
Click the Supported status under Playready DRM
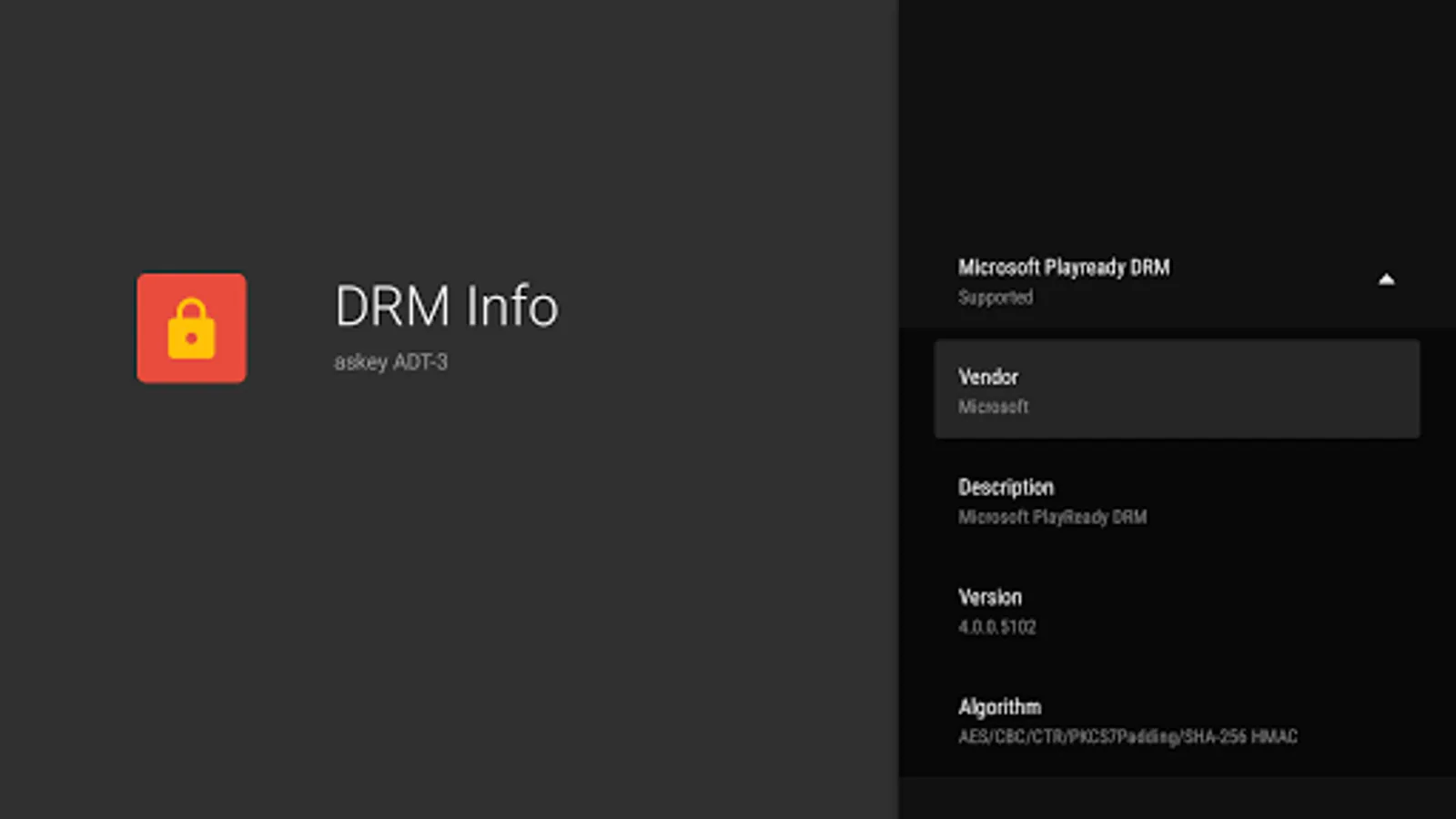pos(995,298)
